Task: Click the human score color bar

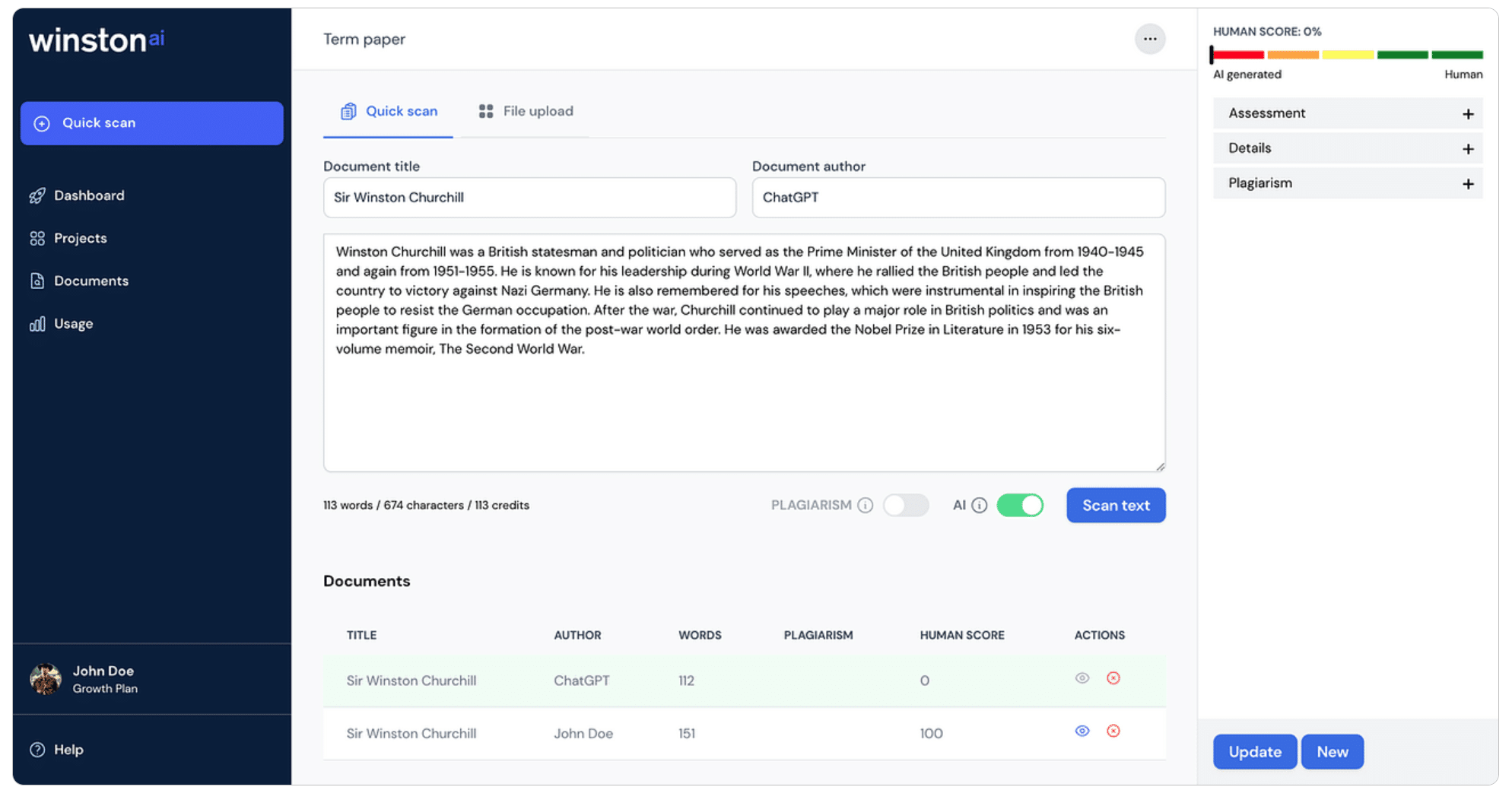Action: point(1347,55)
